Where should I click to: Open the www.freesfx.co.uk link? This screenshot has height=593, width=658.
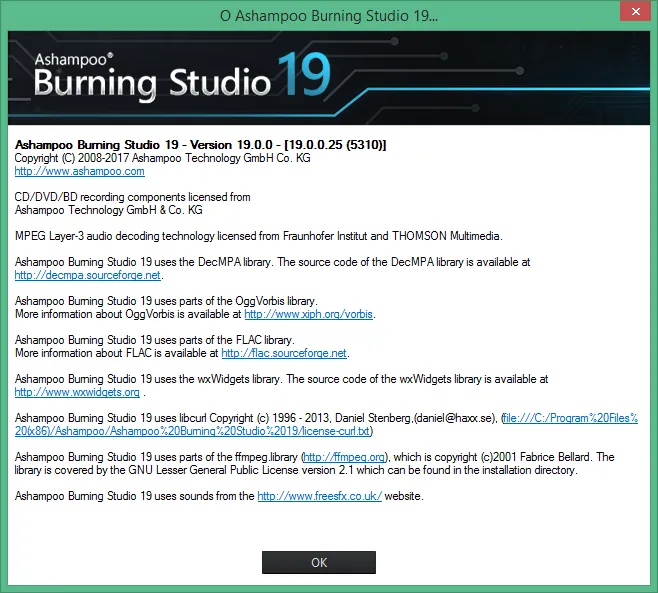coord(320,496)
